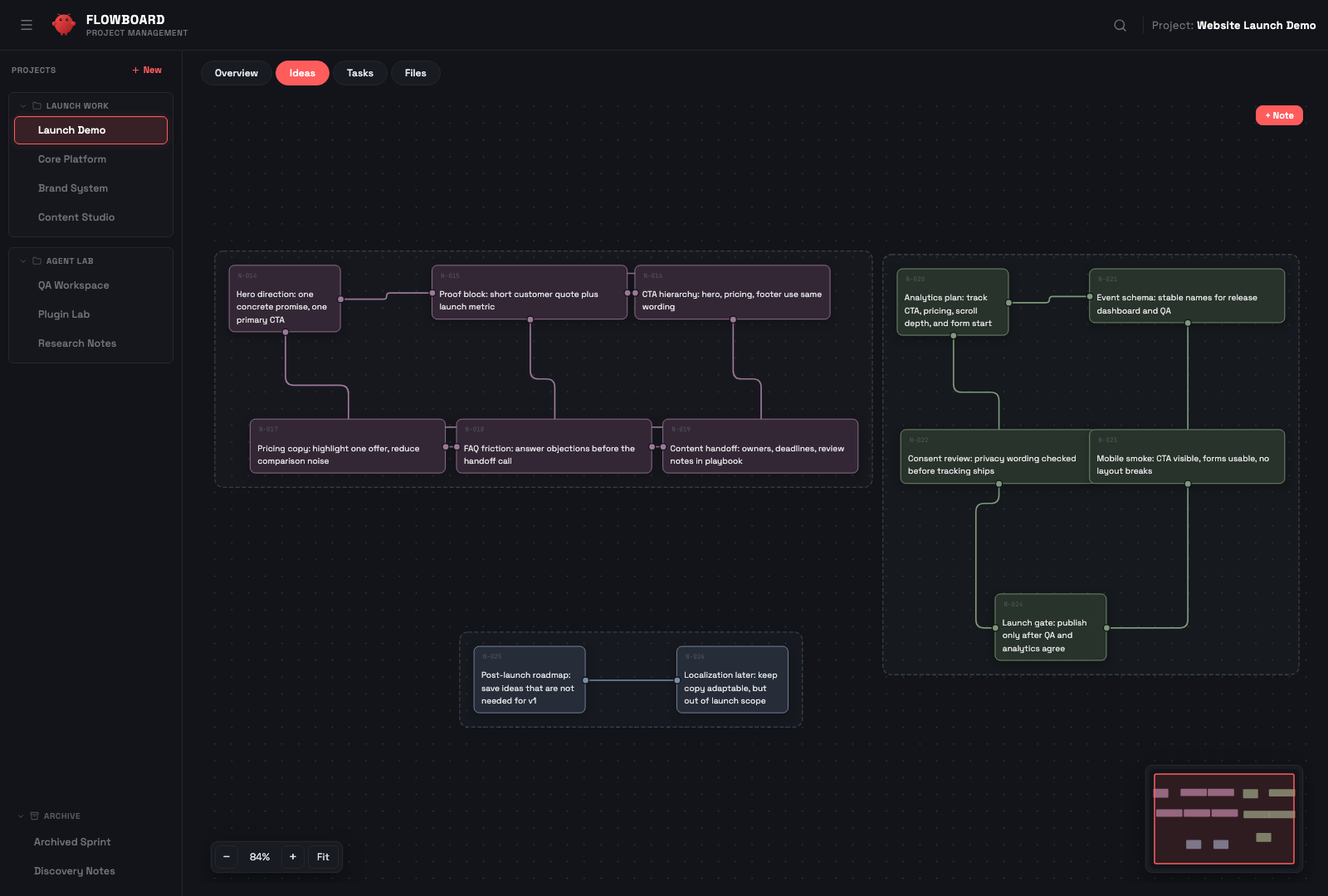The image size is (1328, 896).
Task: Select Brand System in sidebar
Action: point(90,188)
